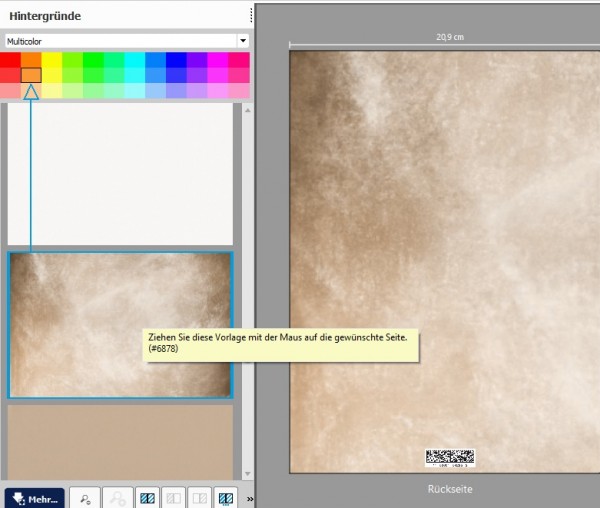The height and width of the screenshot is (508, 600).
Task: Apply background to left page icon
Action: coord(174,497)
